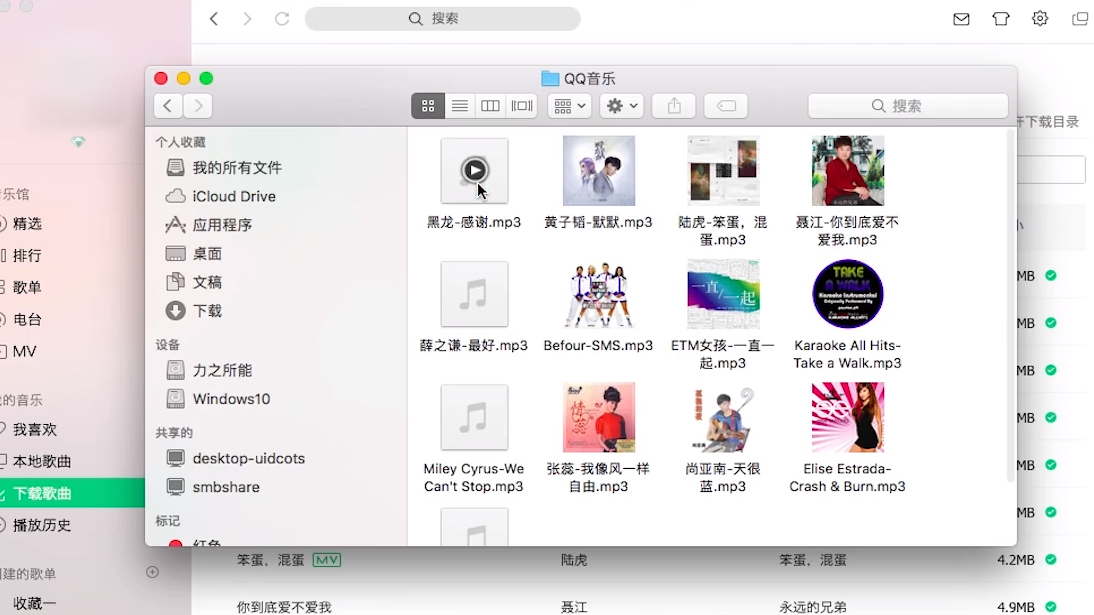Click the 4.2MB downloaded checkmark icon

pyautogui.click(x=1051, y=560)
